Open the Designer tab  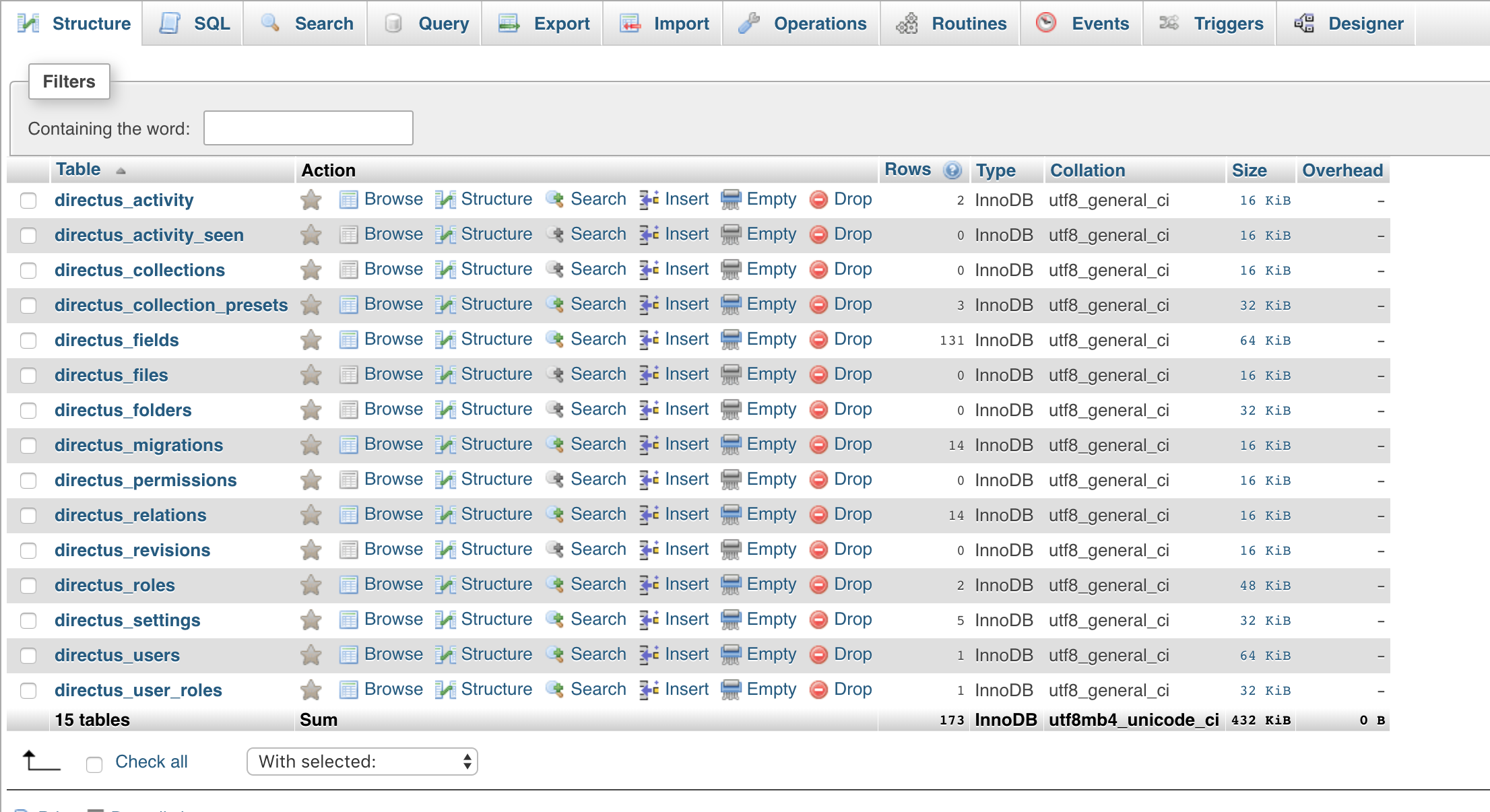pyautogui.click(x=1347, y=24)
